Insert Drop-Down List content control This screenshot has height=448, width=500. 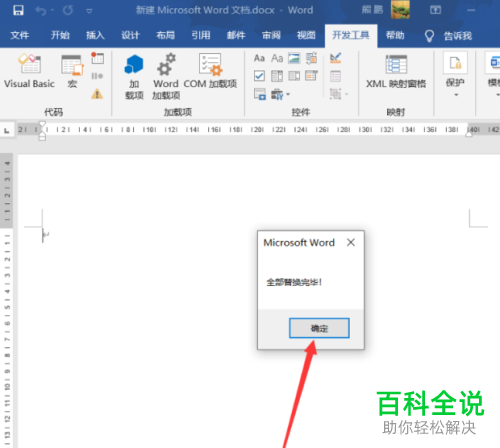294,76
